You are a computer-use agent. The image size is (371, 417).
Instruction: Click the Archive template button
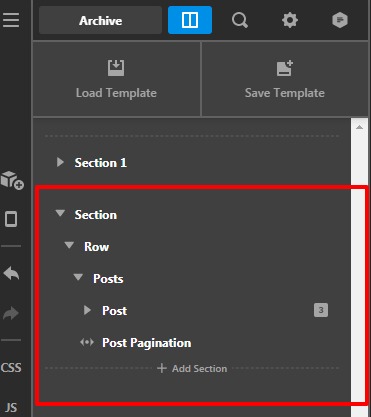100,20
